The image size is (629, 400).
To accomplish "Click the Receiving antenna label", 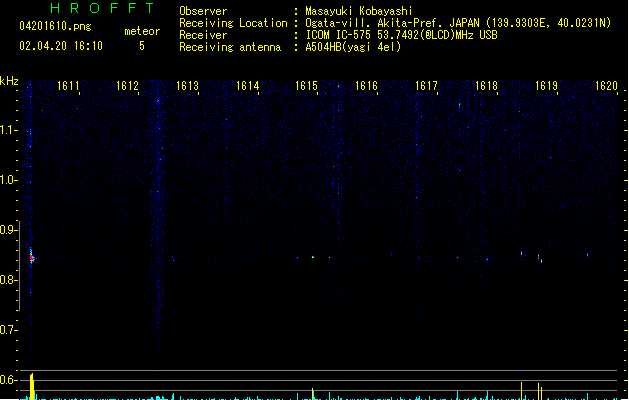I will coord(230,47).
